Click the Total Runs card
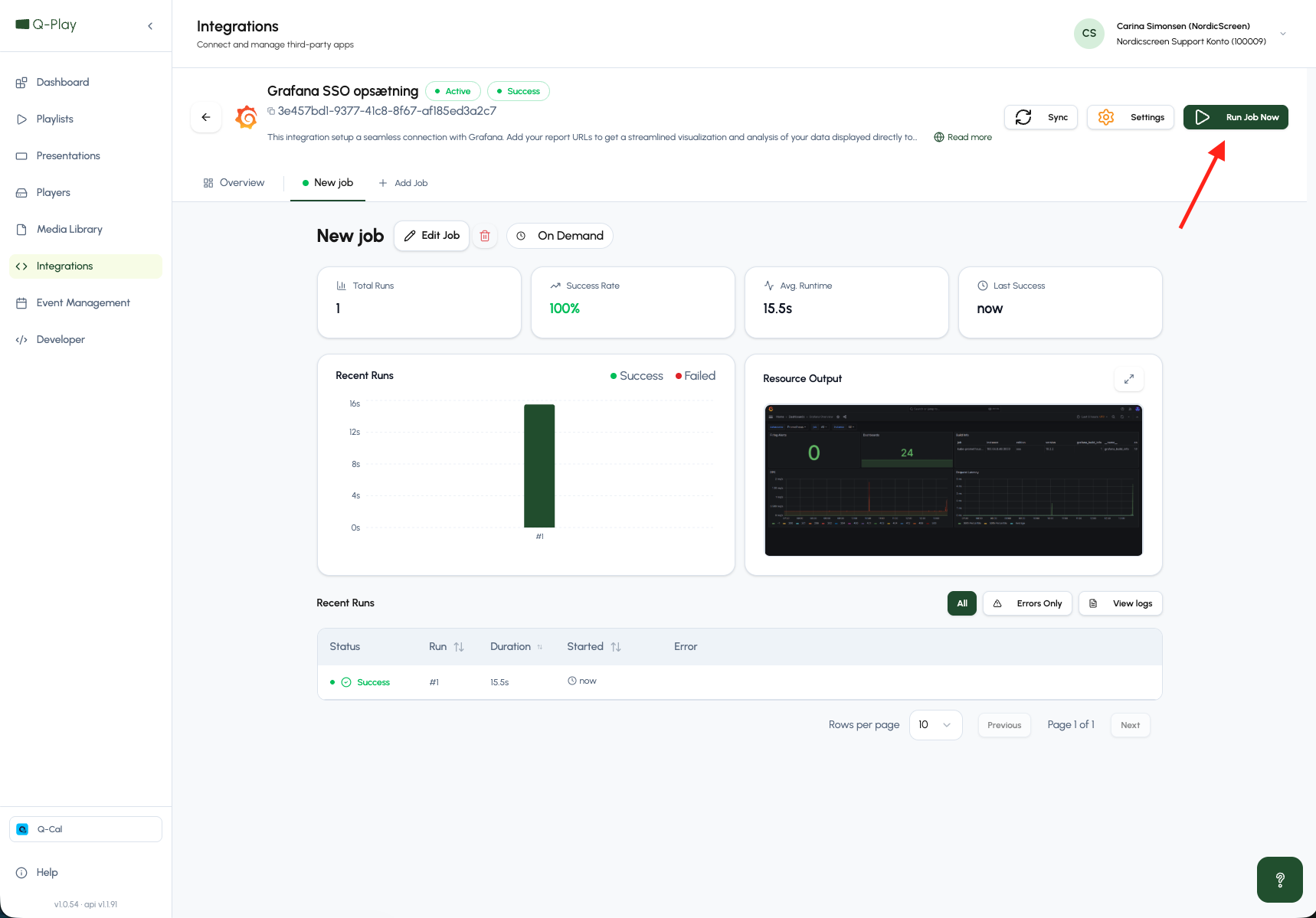 click(x=419, y=302)
